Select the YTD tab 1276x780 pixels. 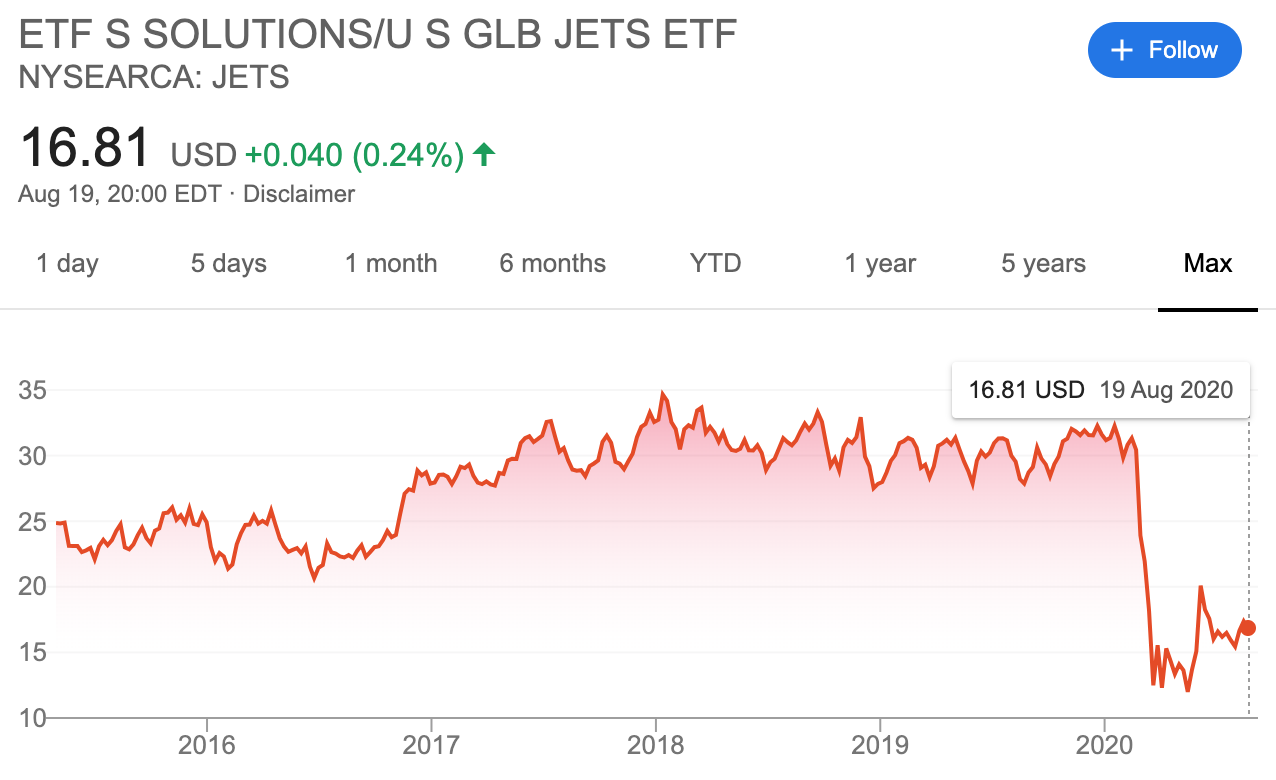click(x=715, y=263)
